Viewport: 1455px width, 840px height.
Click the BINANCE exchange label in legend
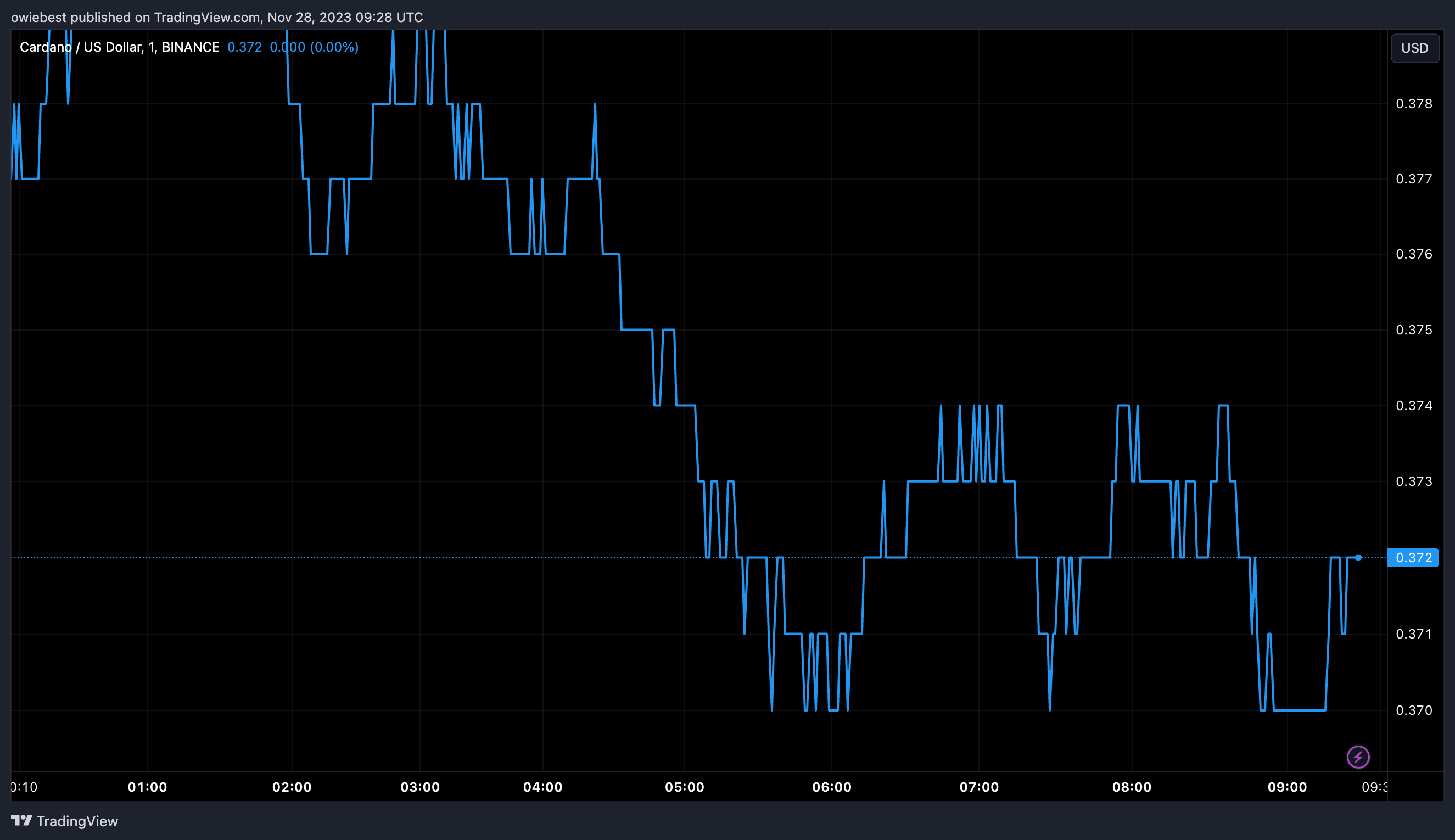tap(191, 47)
